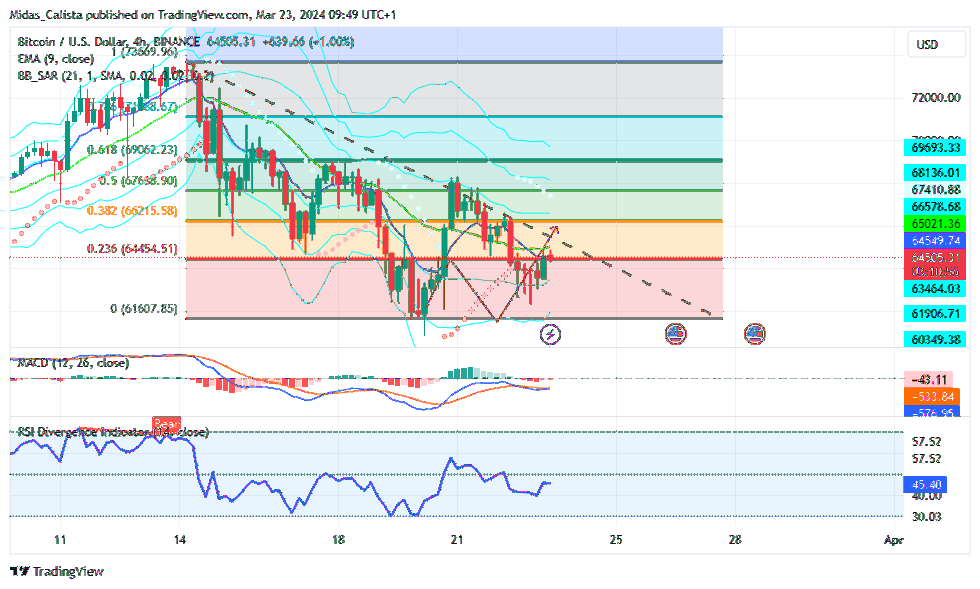
Task: Click the RSI axis label 40.00
Action: coord(927,496)
